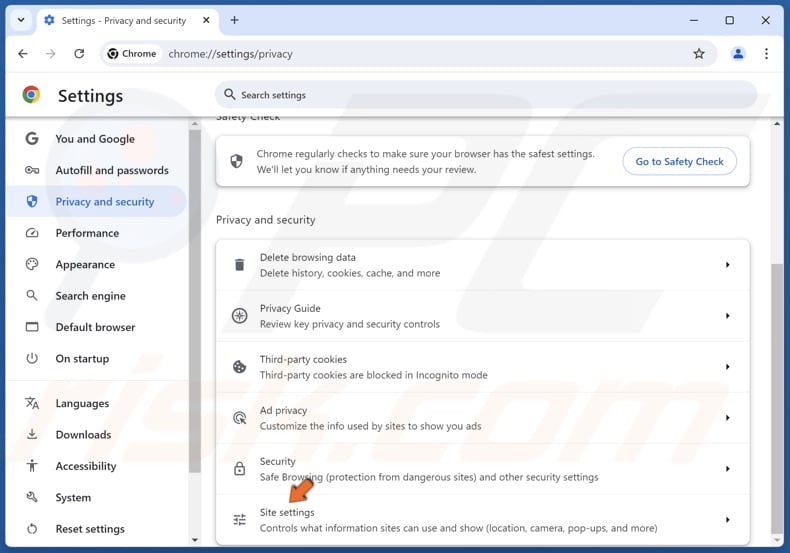Screen dimensions: 790x553
Task: Expand Third-party cookies arrow
Action: pyautogui.click(x=728, y=367)
